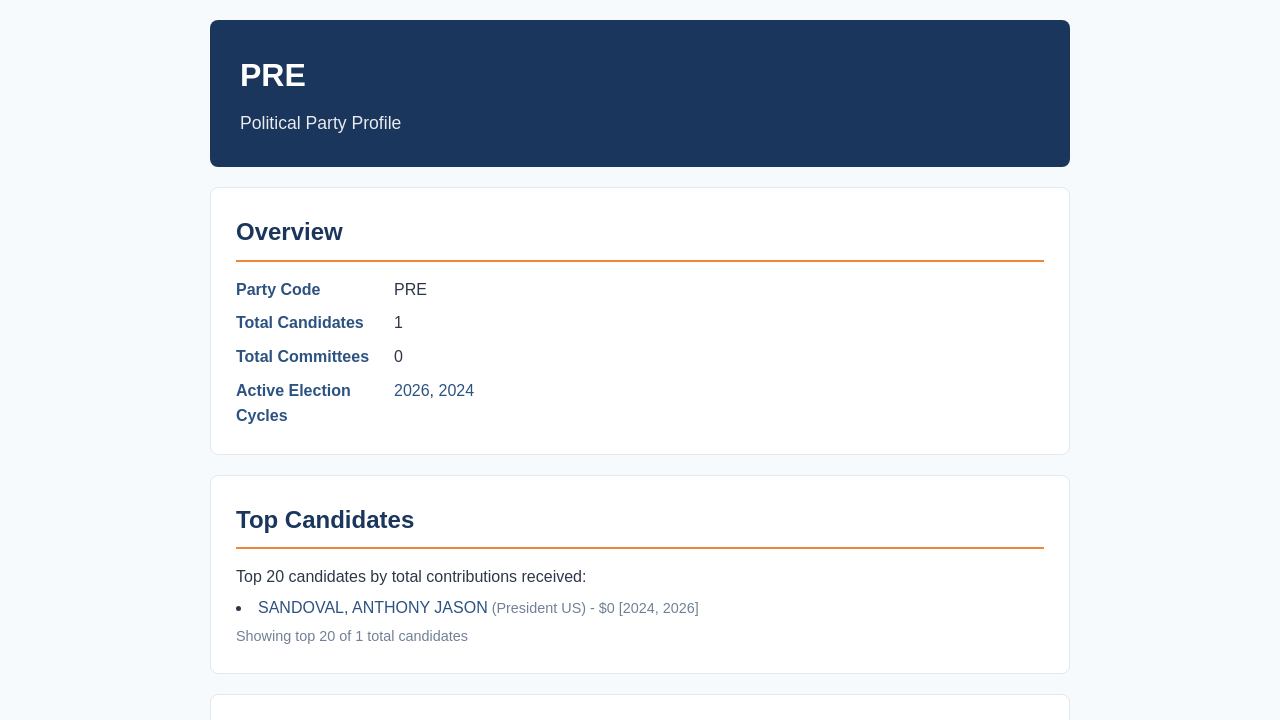Viewport: 1280px width, 720px height.
Task: Click the Top 20 candidates description text
Action: (411, 577)
